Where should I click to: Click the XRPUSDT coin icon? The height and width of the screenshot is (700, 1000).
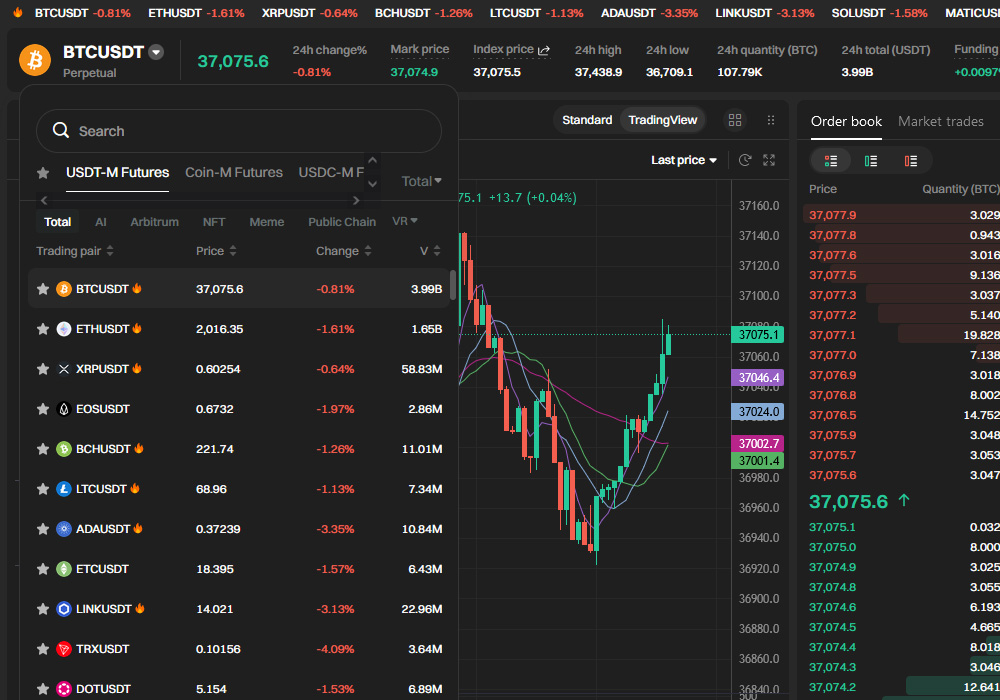pyautogui.click(x=64, y=369)
